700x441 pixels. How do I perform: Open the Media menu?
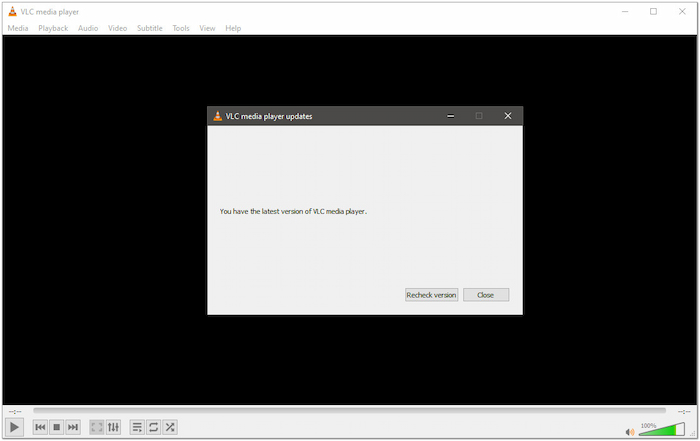(18, 28)
